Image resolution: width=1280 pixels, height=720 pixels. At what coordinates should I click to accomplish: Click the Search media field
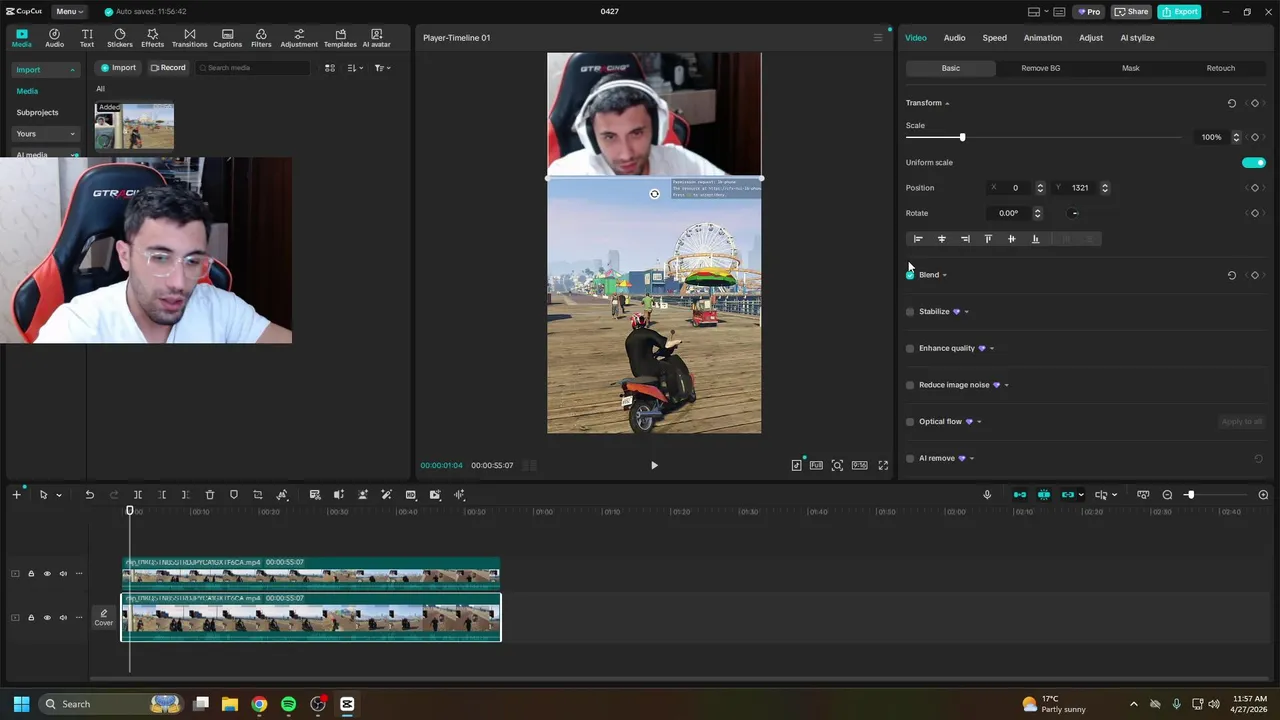(x=253, y=68)
